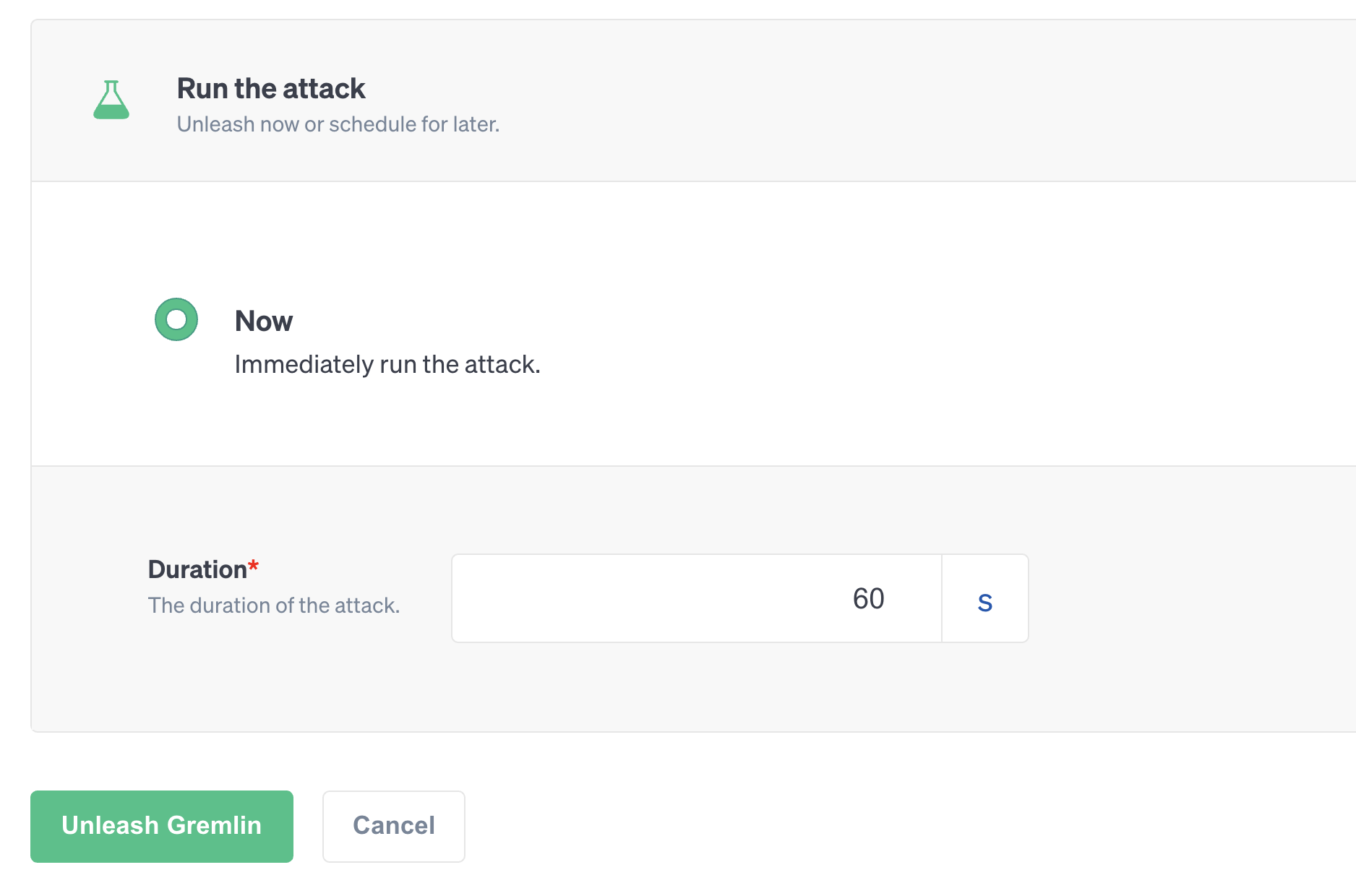Screen dimensions: 1356x896
Task: Click the Now option label
Action: pyautogui.click(x=264, y=321)
